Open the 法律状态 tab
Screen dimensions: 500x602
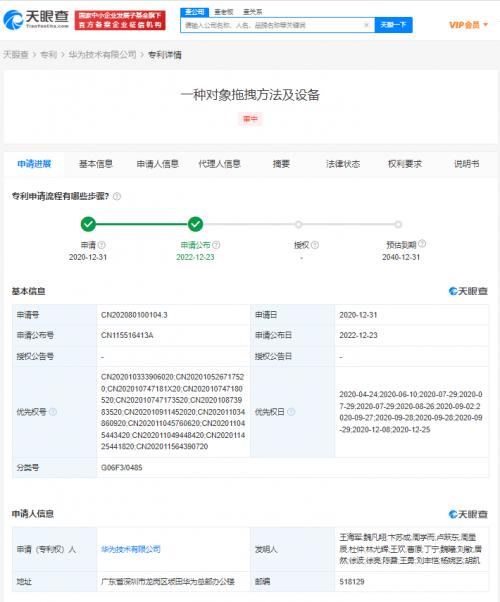pos(343,164)
